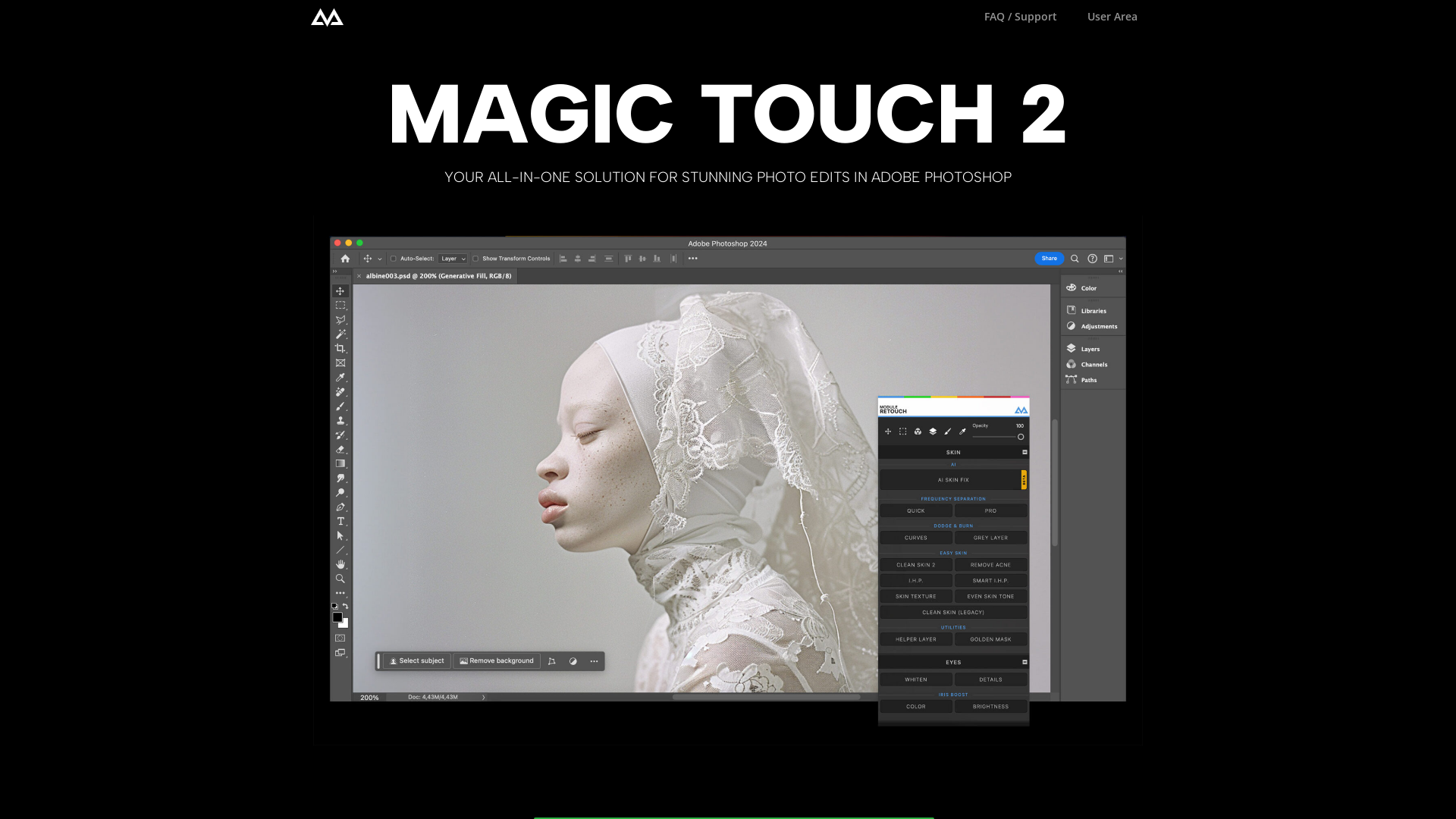This screenshot has height=819, width=1456.
Task: Open the FAQ / Support page
Action: (x=1020, y=17)
